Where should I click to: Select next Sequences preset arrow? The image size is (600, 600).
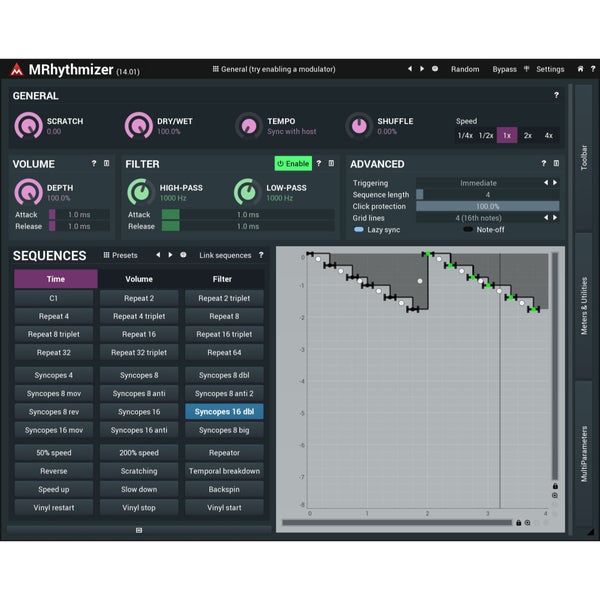click(170, 255)
